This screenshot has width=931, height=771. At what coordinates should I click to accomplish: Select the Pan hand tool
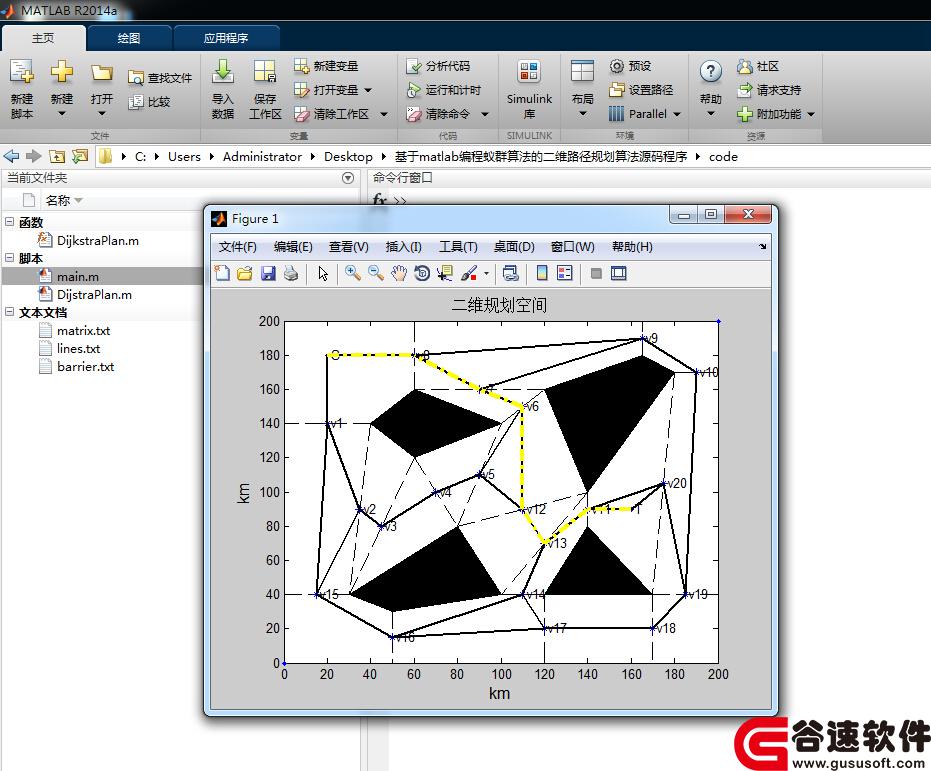click(x=399, y=273)
